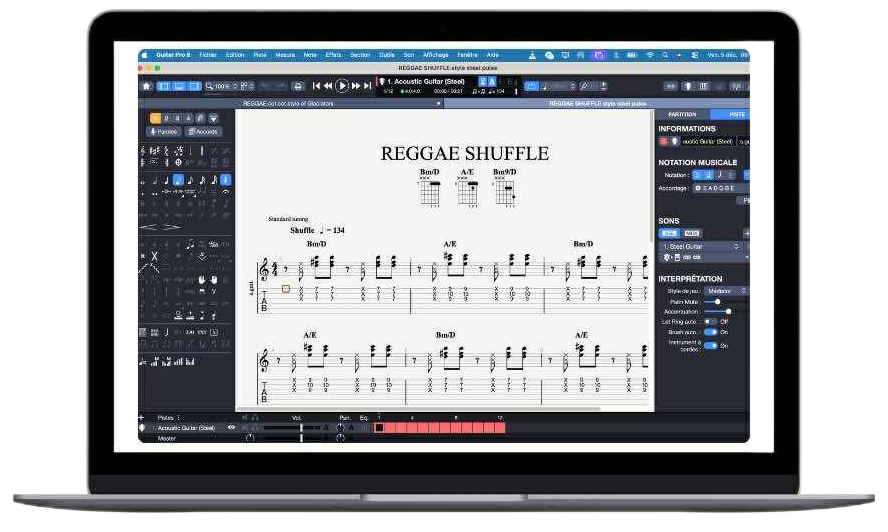Click the track instrument icon beside name
The width and height of the screenshot is (888, 532).
pyautogui.click(x=674, y=142)
